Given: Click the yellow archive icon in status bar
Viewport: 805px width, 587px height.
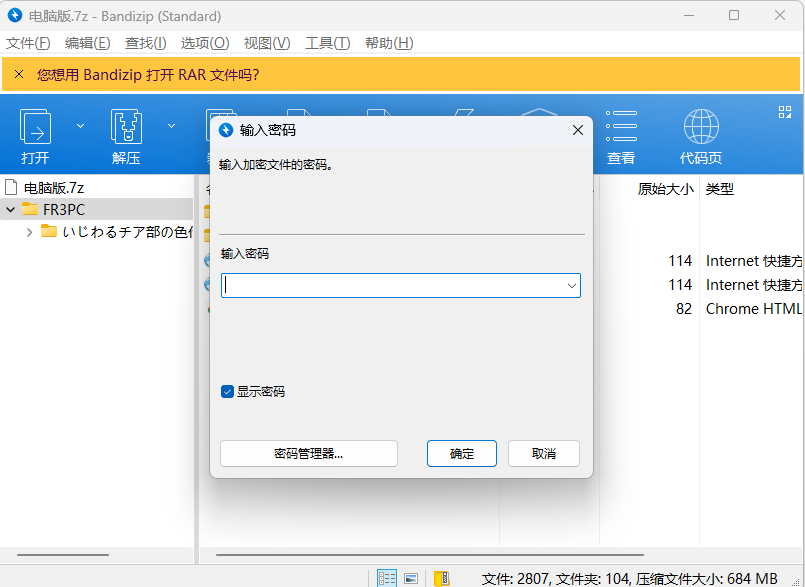Looking at the screenshot, I should pyautogui.click(x=440, y=578).
